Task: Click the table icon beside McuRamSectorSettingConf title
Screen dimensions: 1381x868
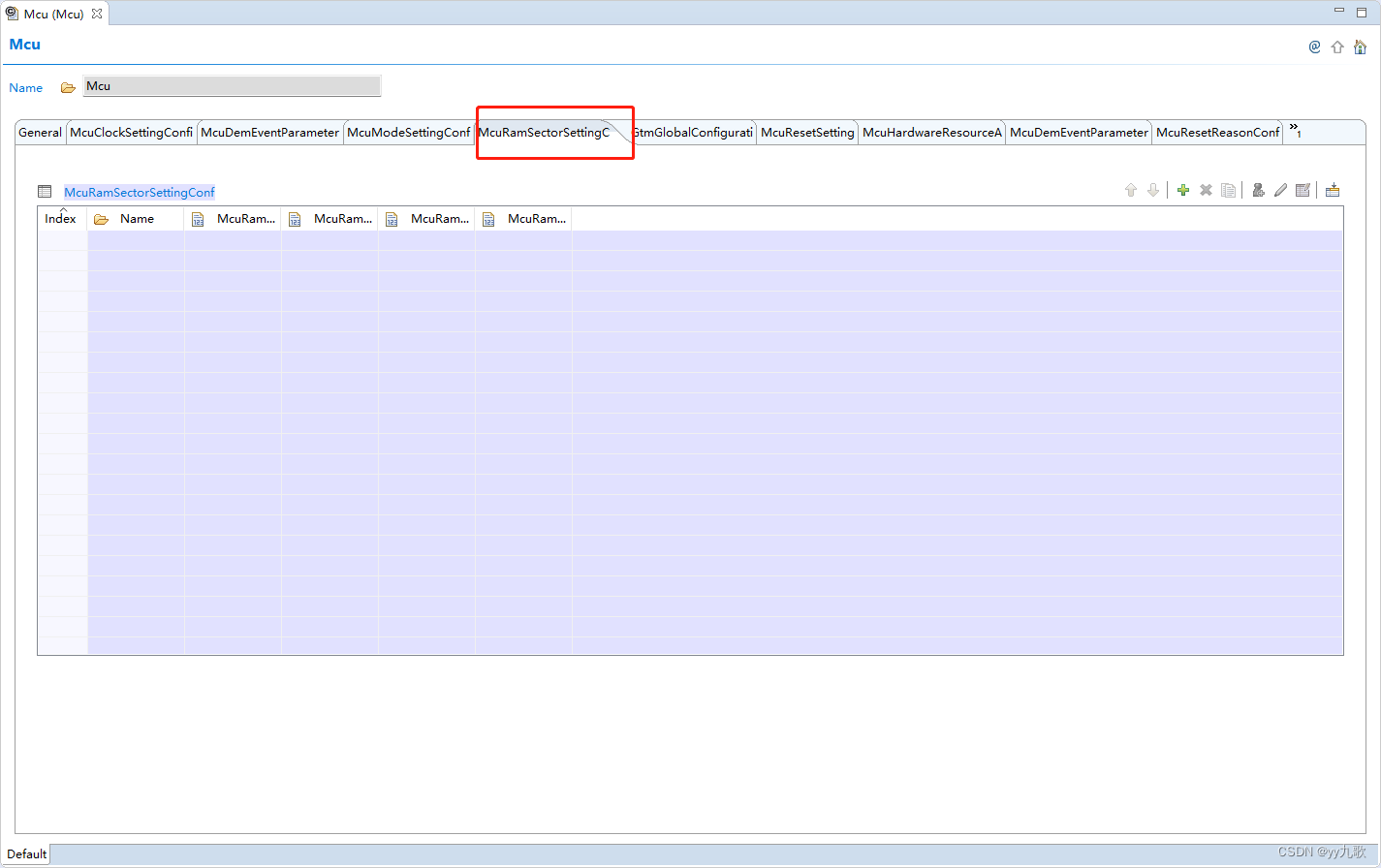Action: [x=45, y=192]
